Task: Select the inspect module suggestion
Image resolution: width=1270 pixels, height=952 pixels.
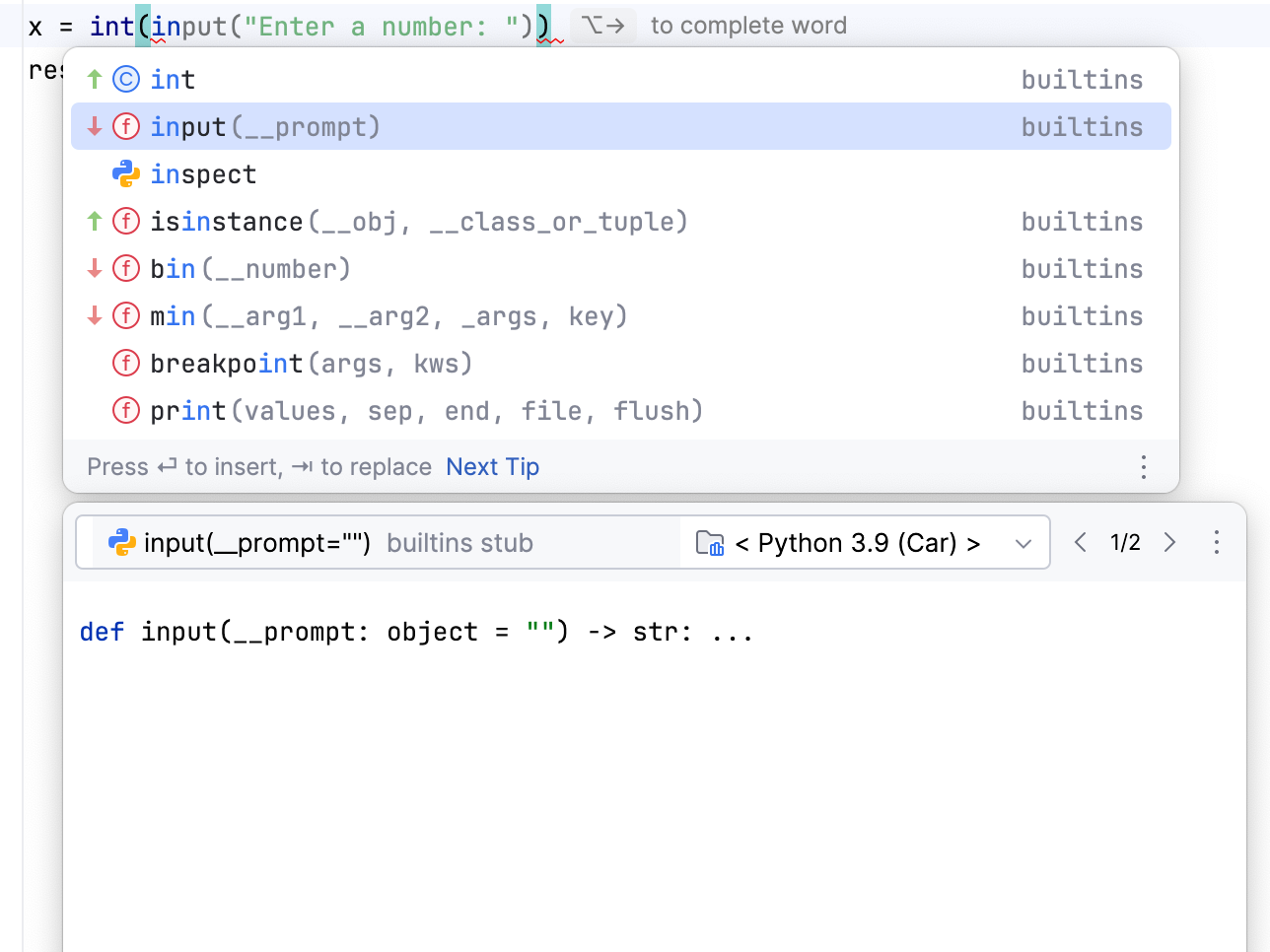Action: 203,174
